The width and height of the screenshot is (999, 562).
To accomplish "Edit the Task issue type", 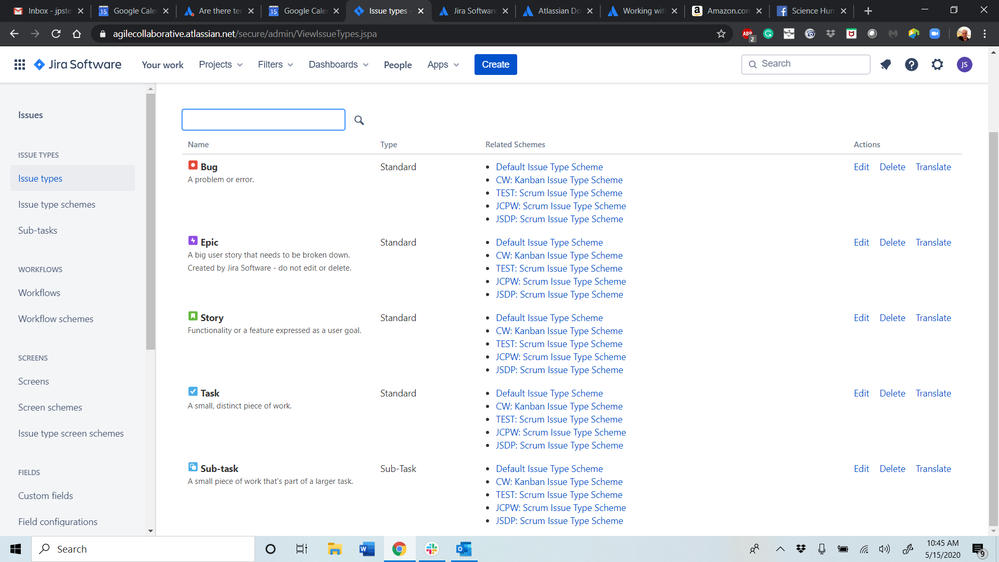I will point(861,393).
